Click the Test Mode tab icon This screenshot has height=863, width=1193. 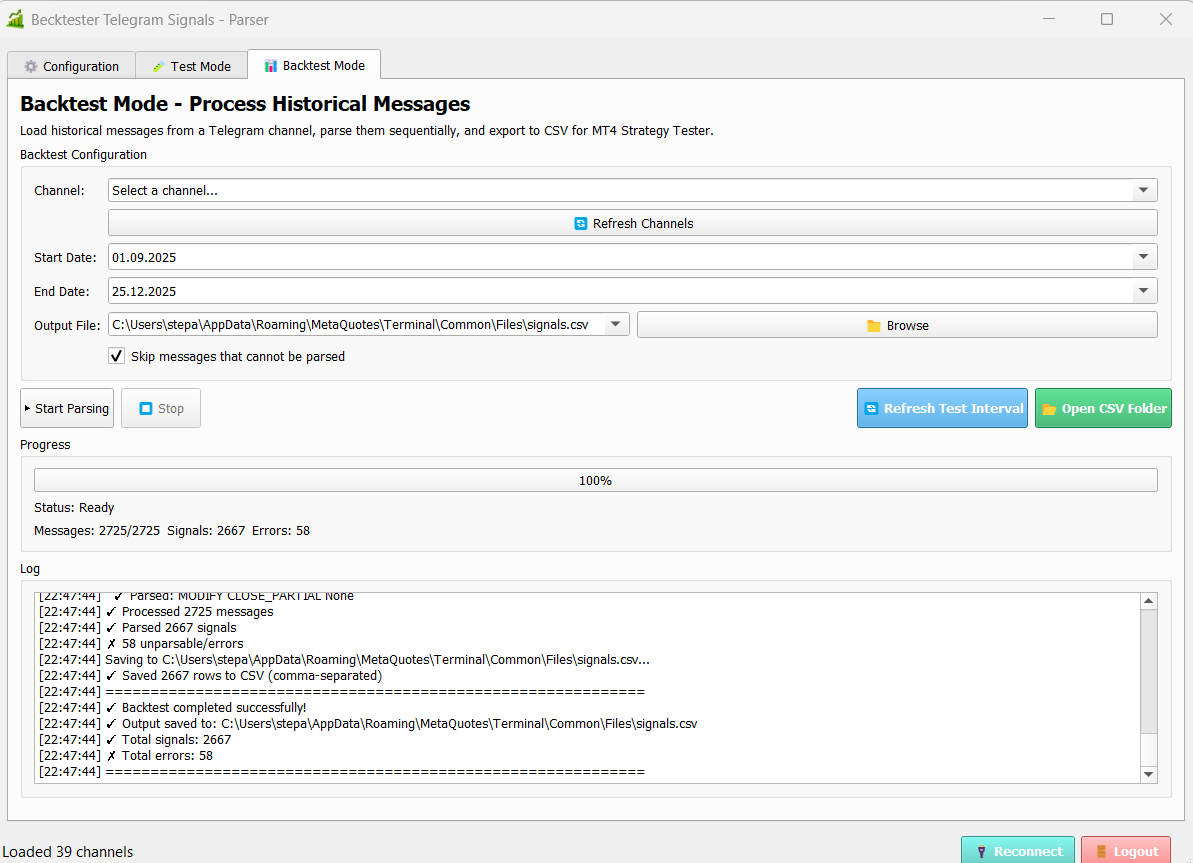click(158, 67)
